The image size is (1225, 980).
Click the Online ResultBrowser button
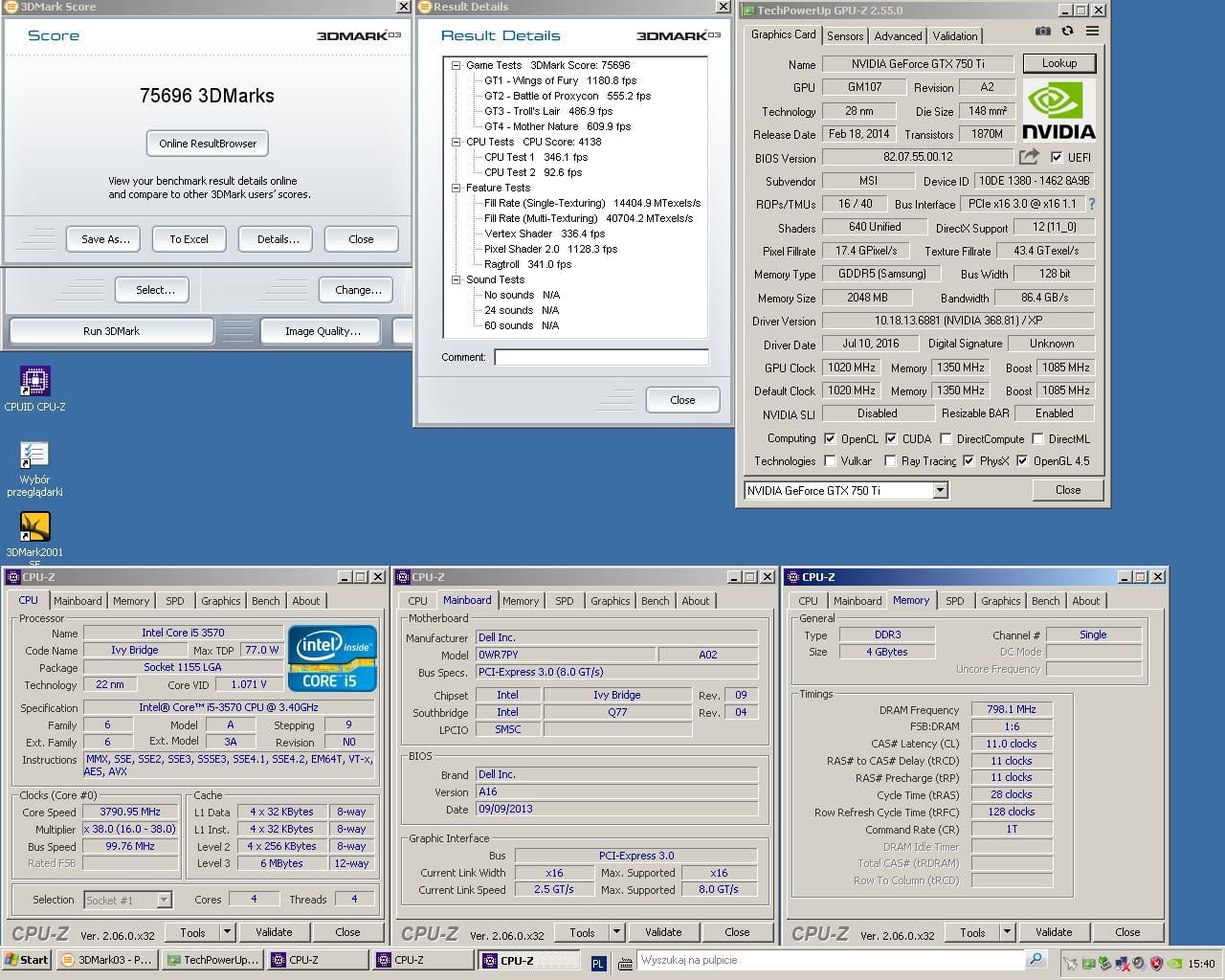[208, 144]
